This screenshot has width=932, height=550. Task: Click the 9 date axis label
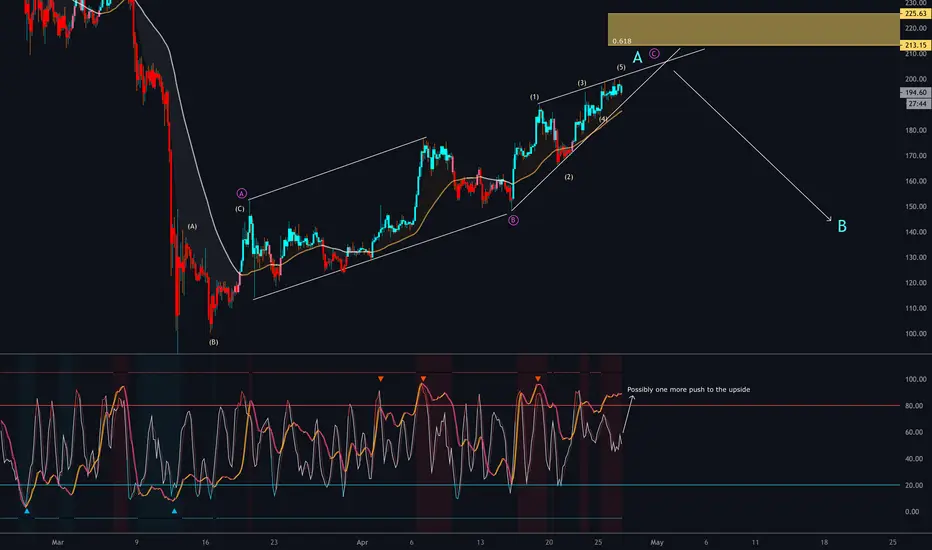tap(137, 542)
